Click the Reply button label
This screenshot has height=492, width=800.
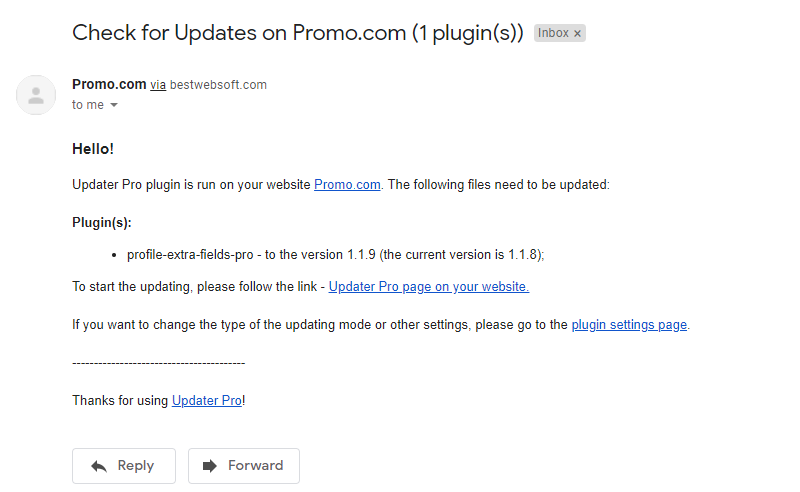point(136,465)
